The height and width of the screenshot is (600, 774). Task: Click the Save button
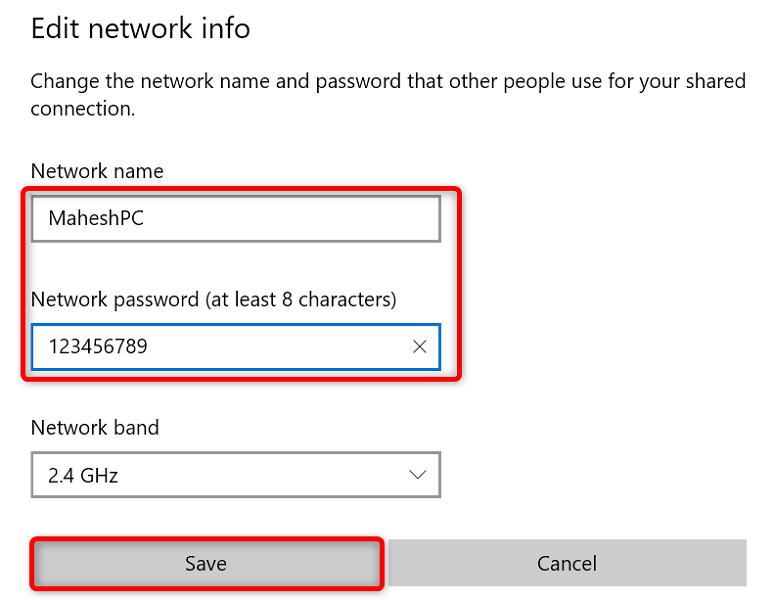point(206,564)
